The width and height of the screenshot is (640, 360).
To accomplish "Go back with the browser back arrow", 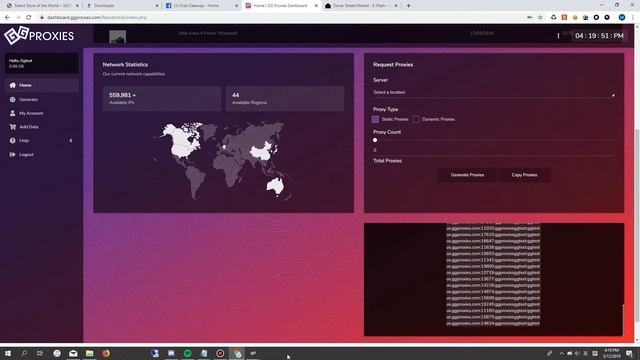I will (x=7, y=18).
